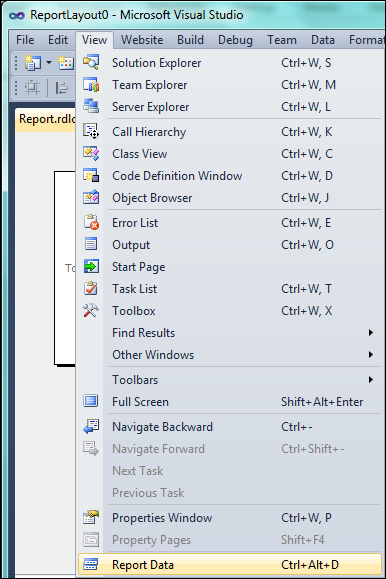Open the dropdown arrow next to New Project

49,63
